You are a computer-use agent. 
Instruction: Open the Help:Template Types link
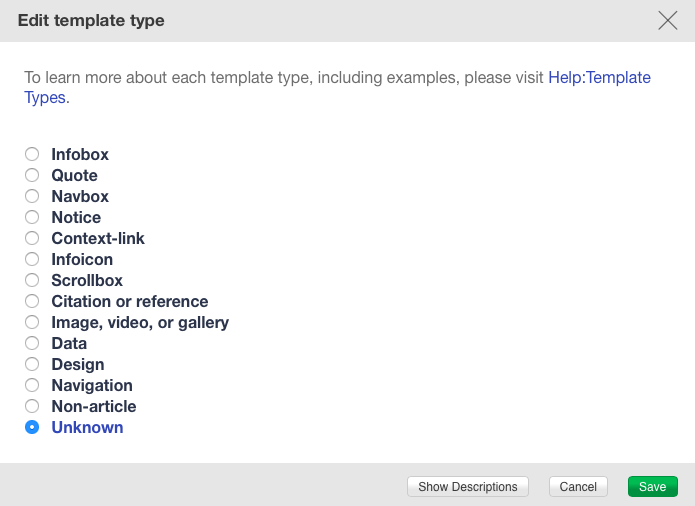599,77
